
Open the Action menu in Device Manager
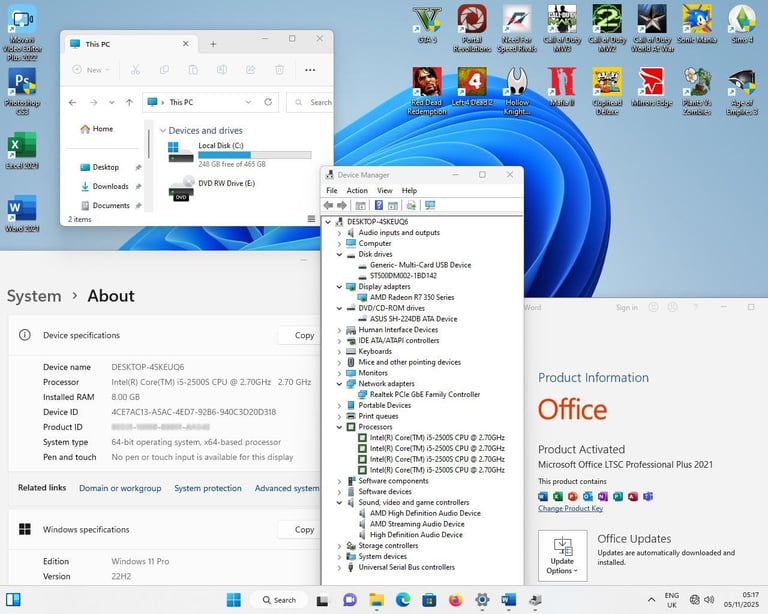(357, 190)
